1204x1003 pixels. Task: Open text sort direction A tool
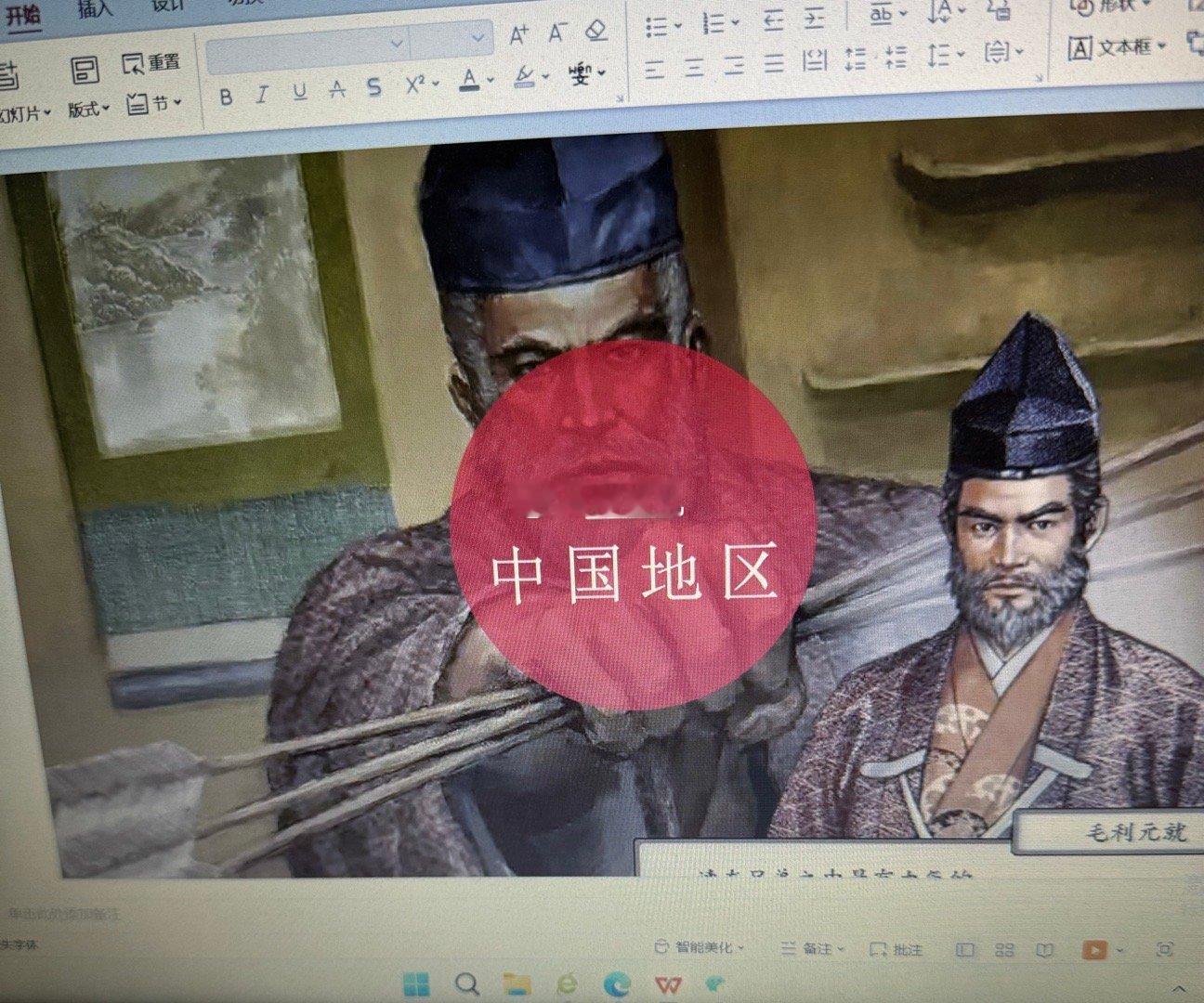coord(947,11)
